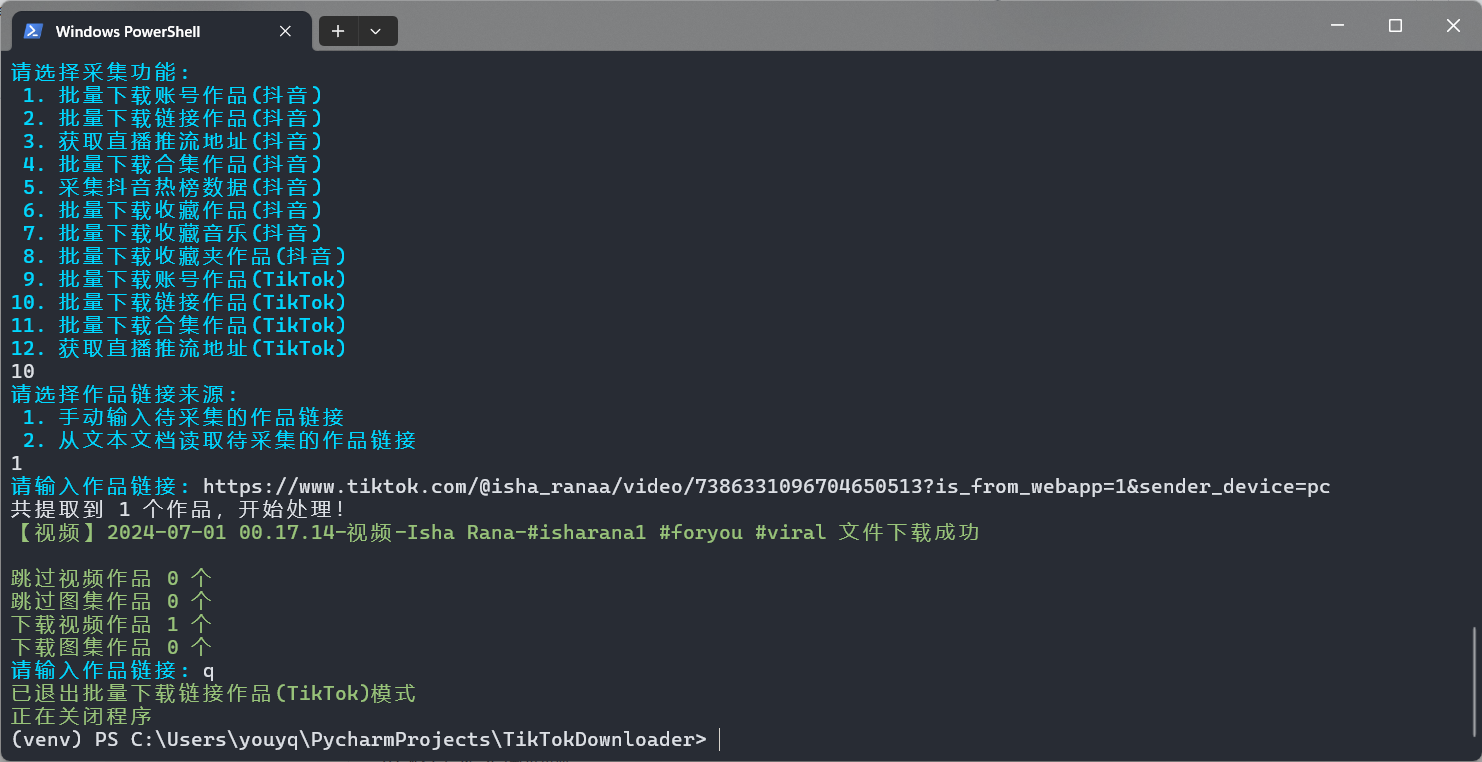Close the Windows PowerShell tab
The height and width of the screenshot is (762, 1482).
click(x=285, y=31)
